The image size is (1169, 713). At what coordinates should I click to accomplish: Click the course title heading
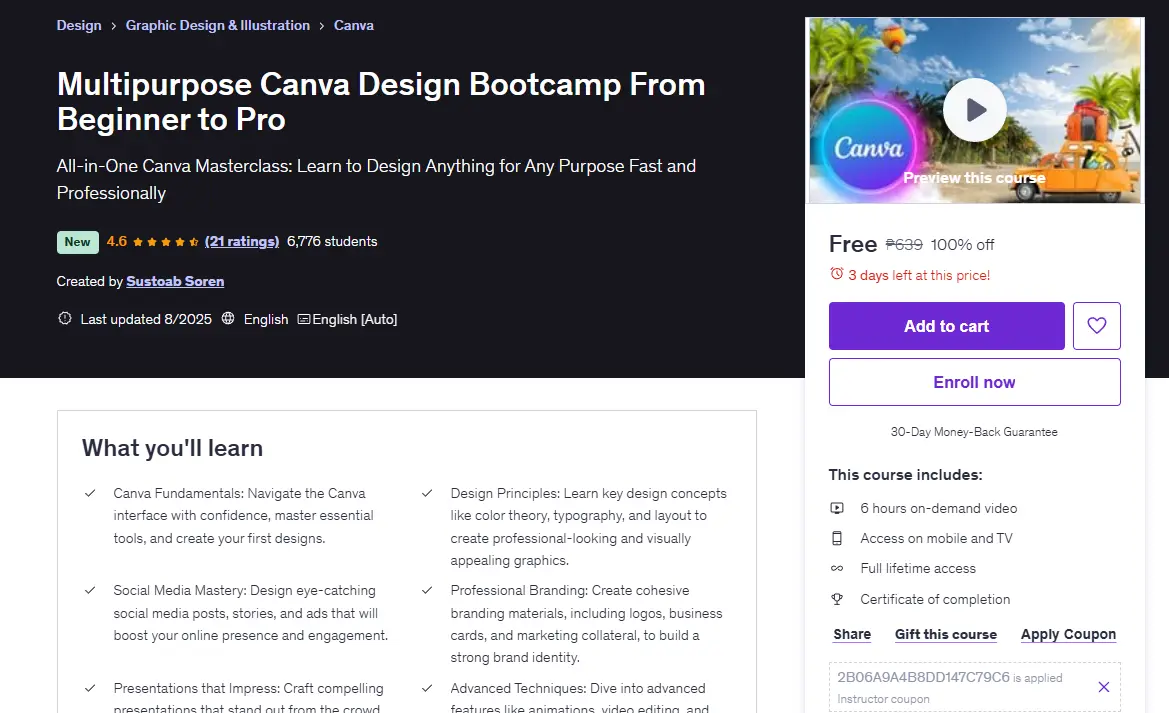[x=381, y=101]
